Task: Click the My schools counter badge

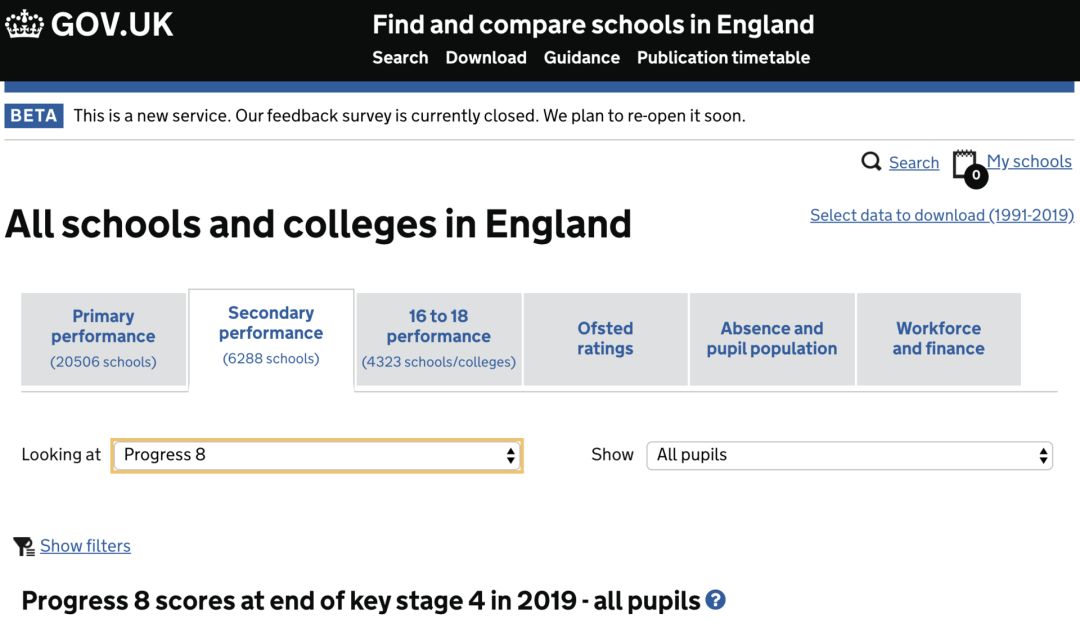Action: (x=976, y=177)
